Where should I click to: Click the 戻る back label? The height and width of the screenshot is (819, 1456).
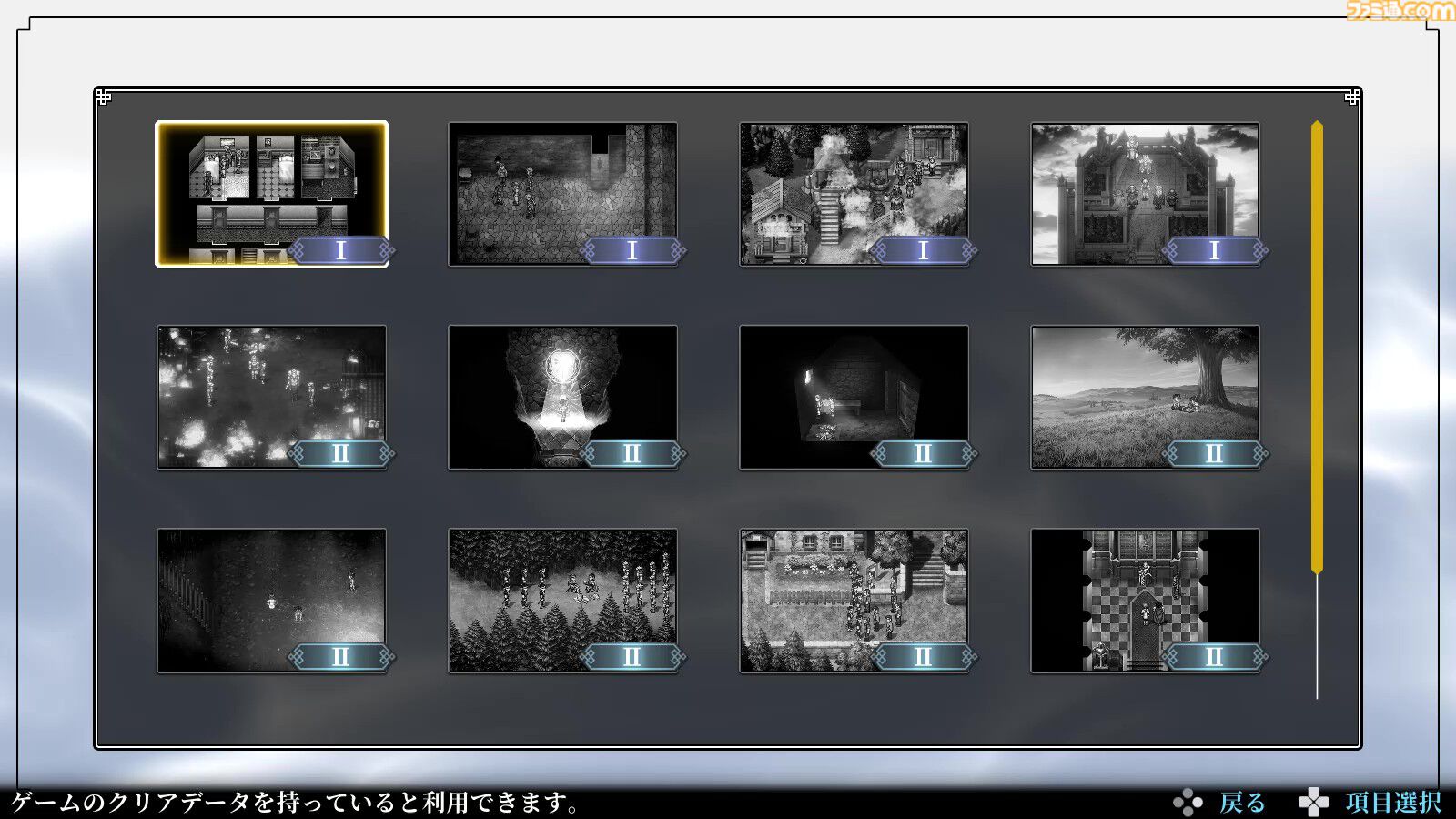coord(1242,803)
